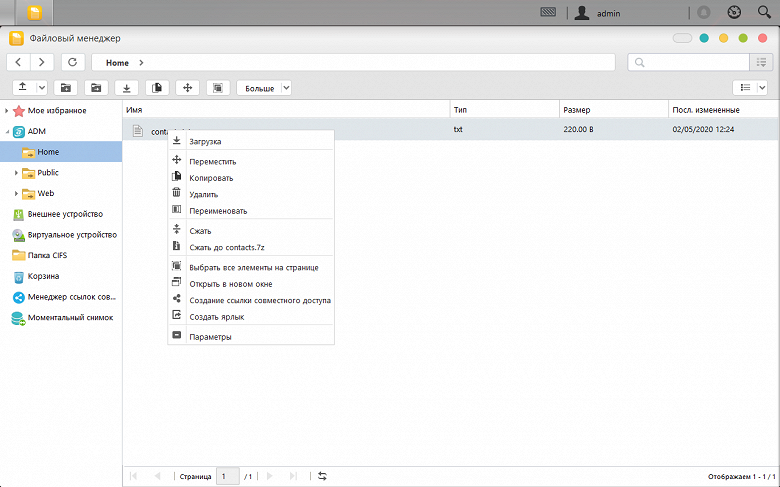Click the advanced search options icon
Screen dimensions: 780x487
click(761, 62)
